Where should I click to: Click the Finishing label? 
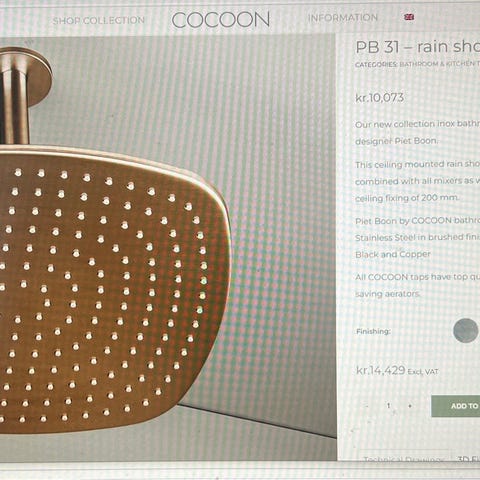pos(373,331)
